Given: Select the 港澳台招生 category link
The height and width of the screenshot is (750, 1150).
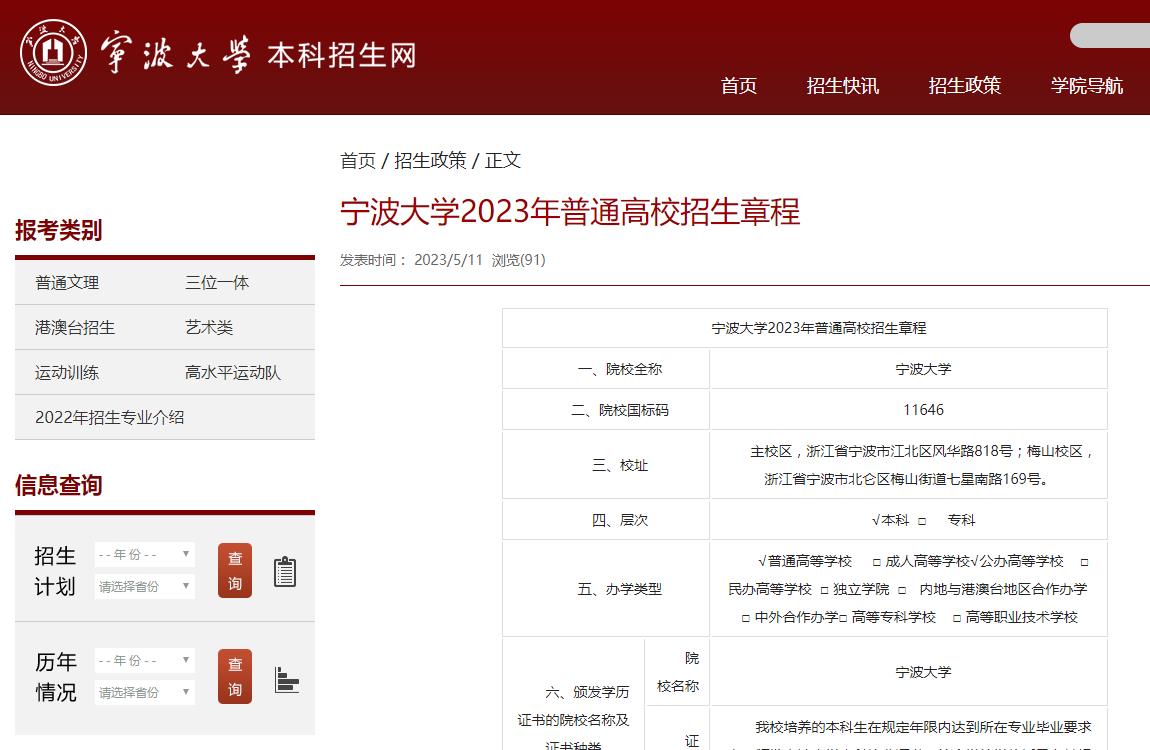Looking at the screenshot, I should [75, 327].
